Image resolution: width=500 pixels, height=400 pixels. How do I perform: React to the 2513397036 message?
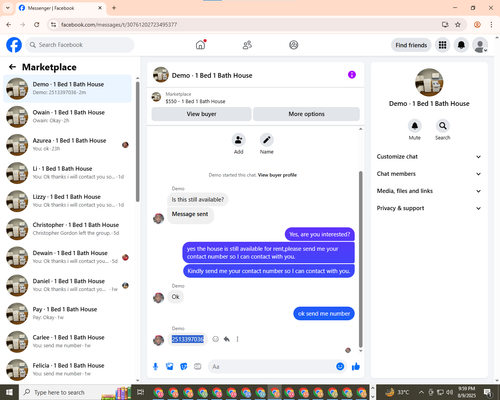pos(216,339)
